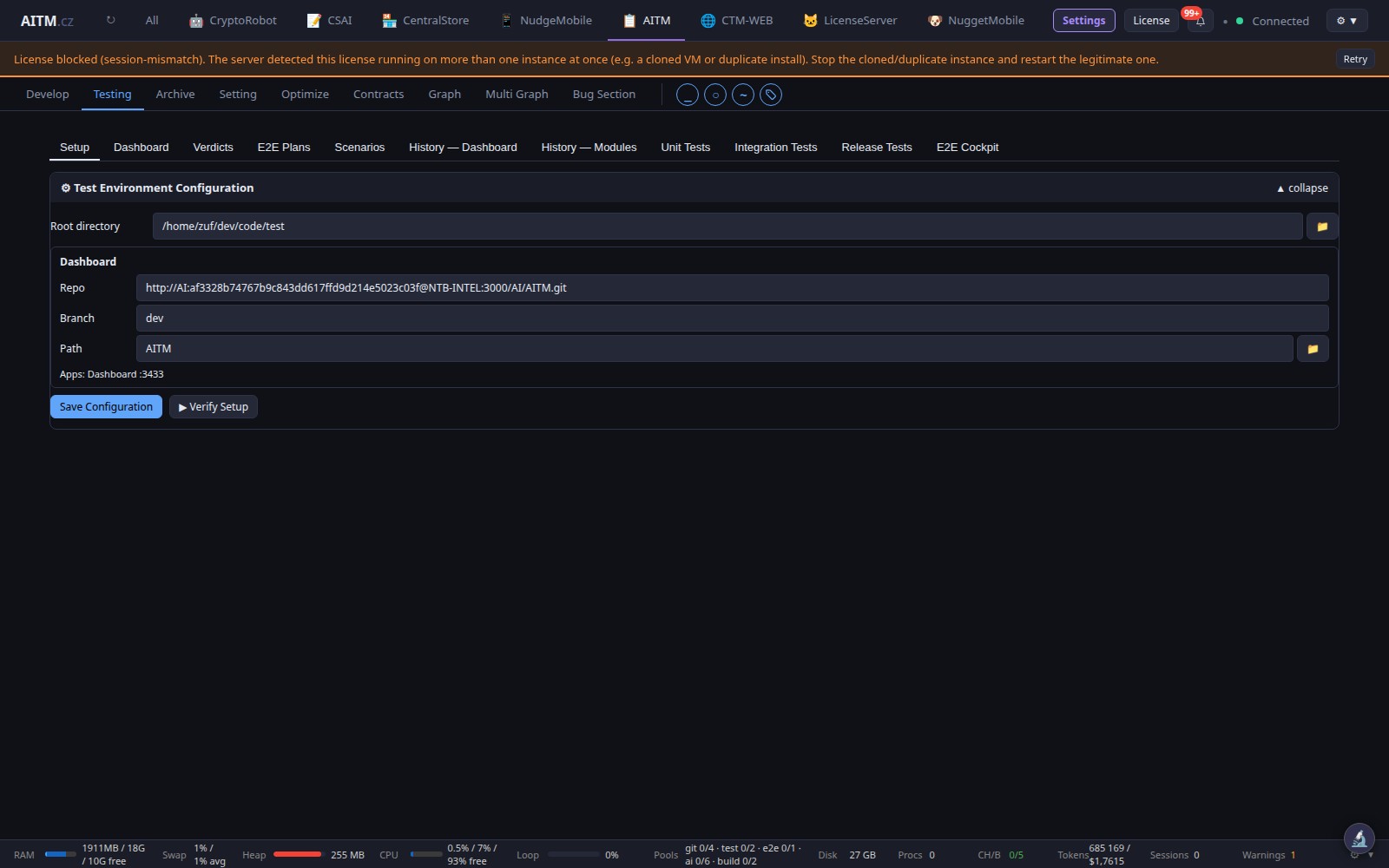Switch to the Verdicts sub-tab
The height and width of the screenshot is (868, 1389).
coord(213,147)
